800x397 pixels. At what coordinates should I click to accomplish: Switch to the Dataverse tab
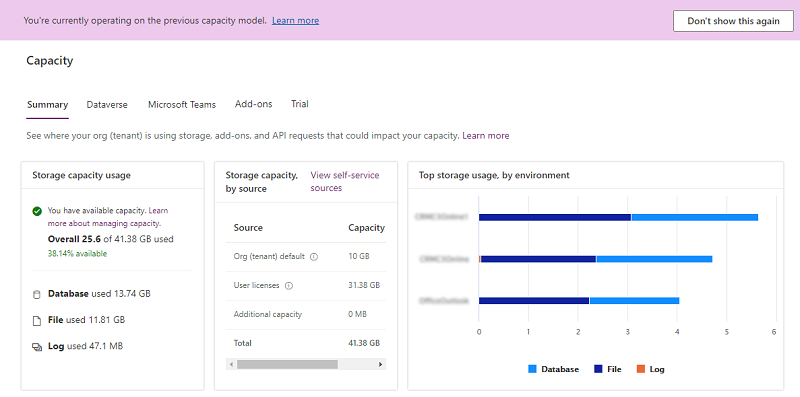(107, 105)
